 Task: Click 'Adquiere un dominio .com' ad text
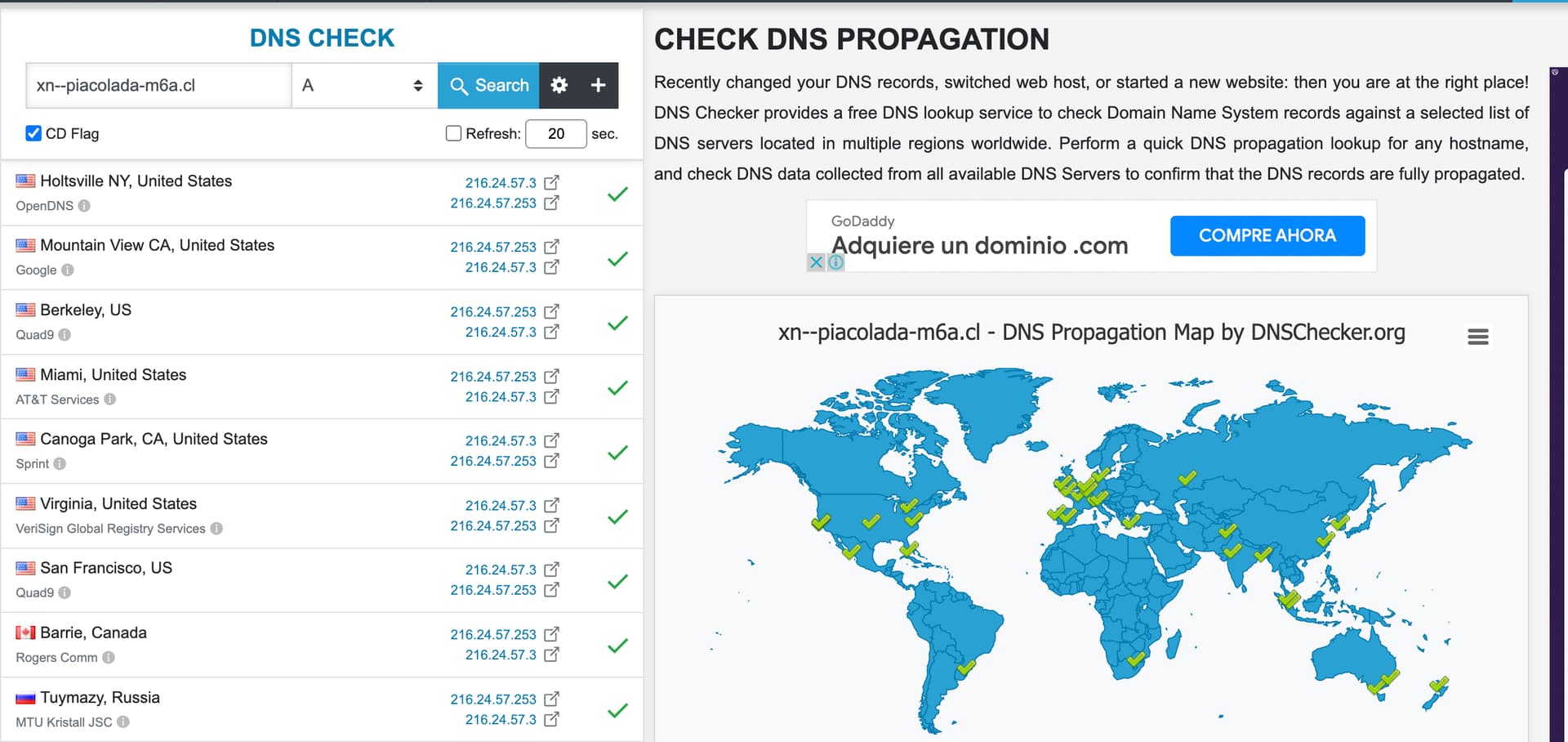pyautogui.click(x=979, y=245)
